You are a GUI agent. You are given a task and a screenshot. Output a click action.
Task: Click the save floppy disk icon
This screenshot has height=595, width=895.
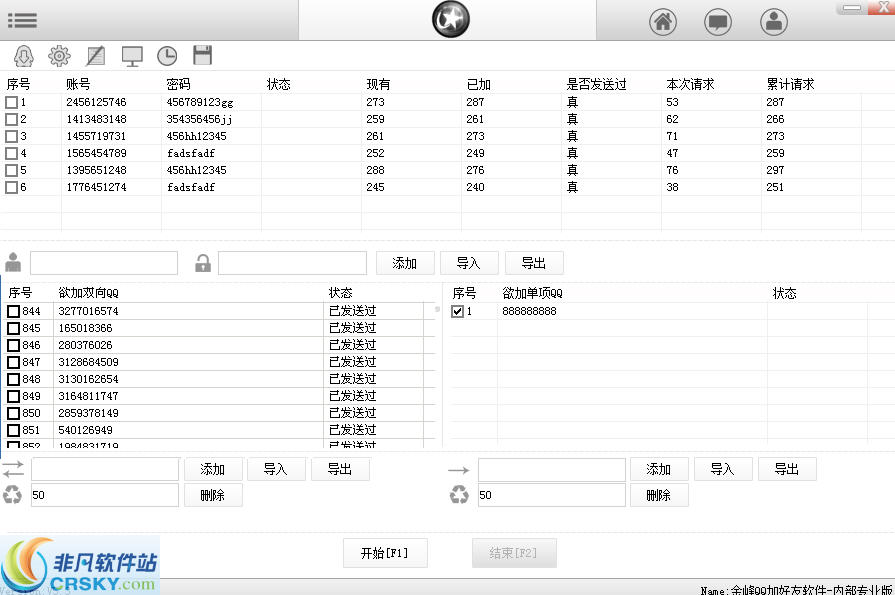(201, 55)
